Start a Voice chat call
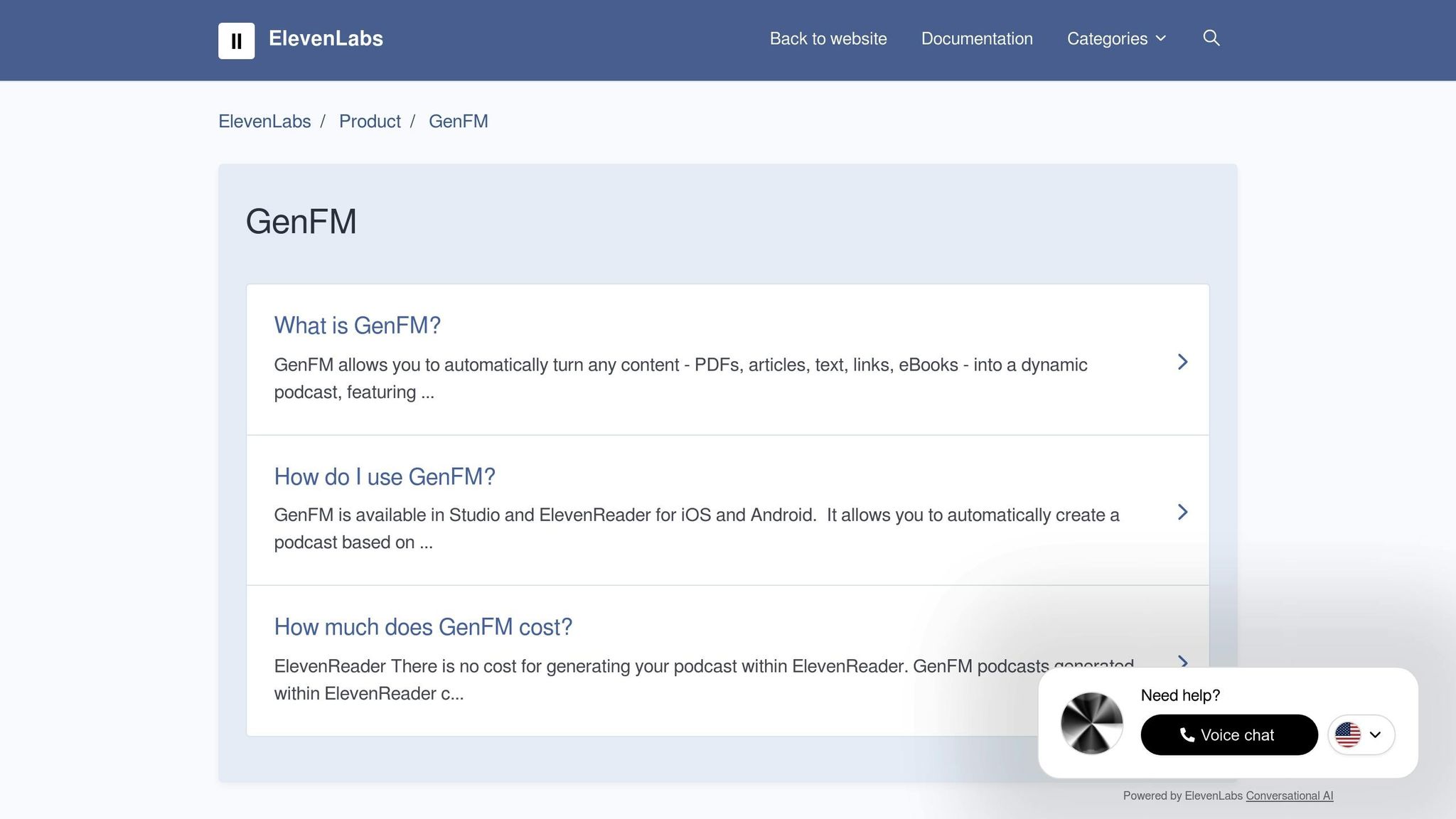The image size is (1456, 819). click(x=1229, y=735)
